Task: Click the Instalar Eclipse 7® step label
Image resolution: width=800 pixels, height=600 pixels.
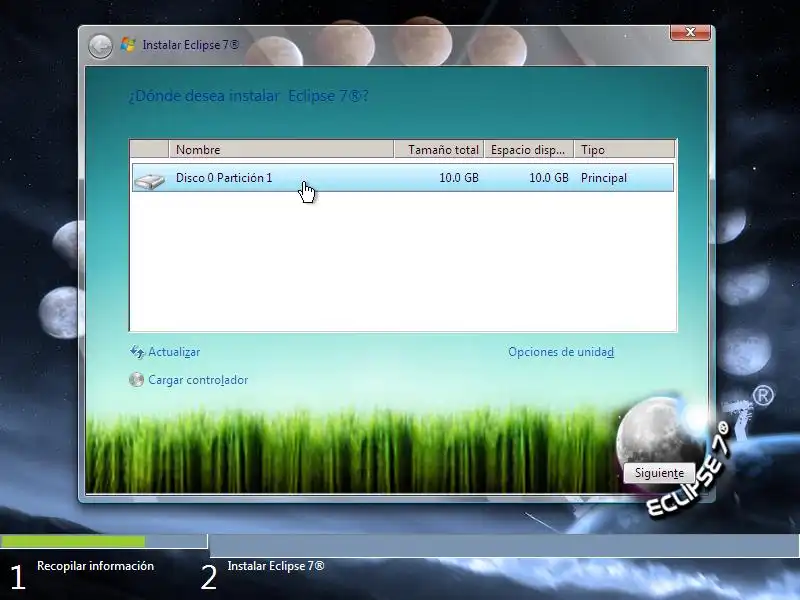Action: 276,566
